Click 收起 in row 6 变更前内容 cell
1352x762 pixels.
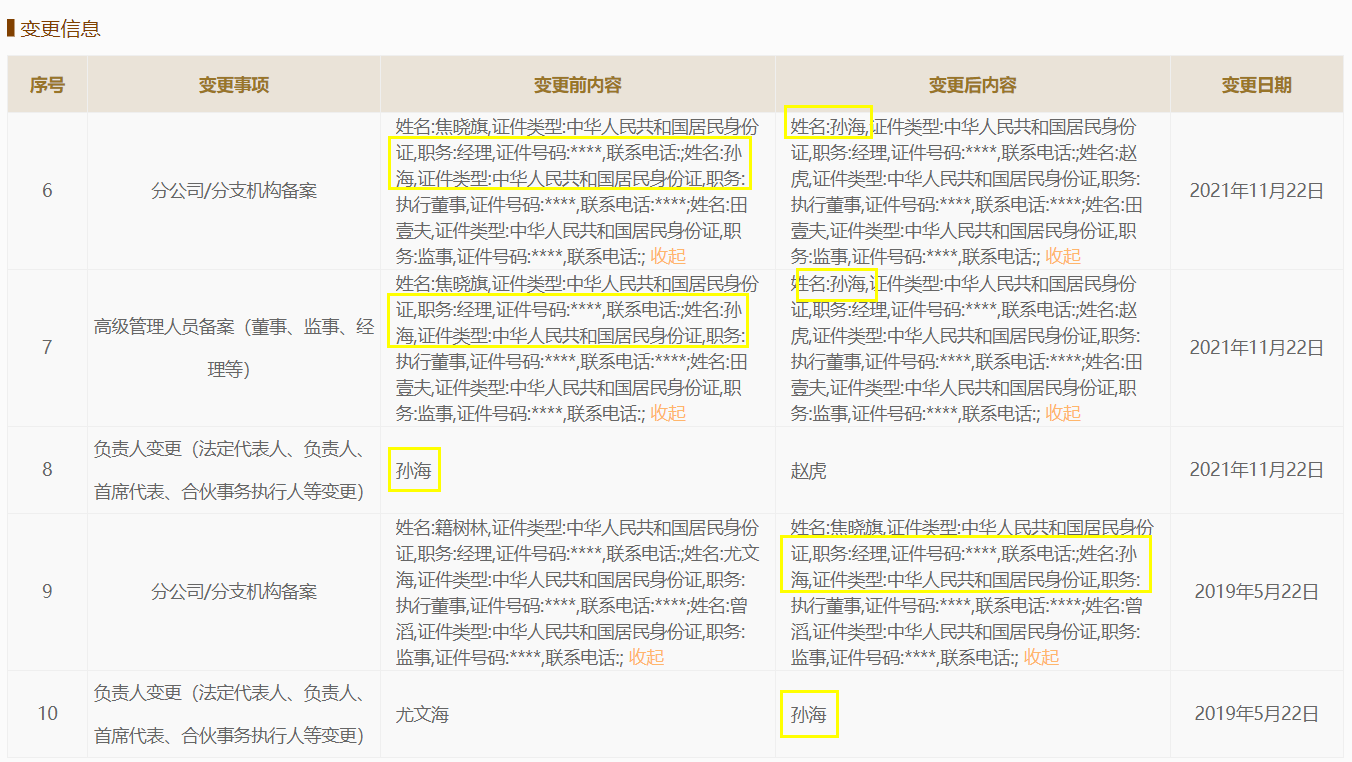668,256
